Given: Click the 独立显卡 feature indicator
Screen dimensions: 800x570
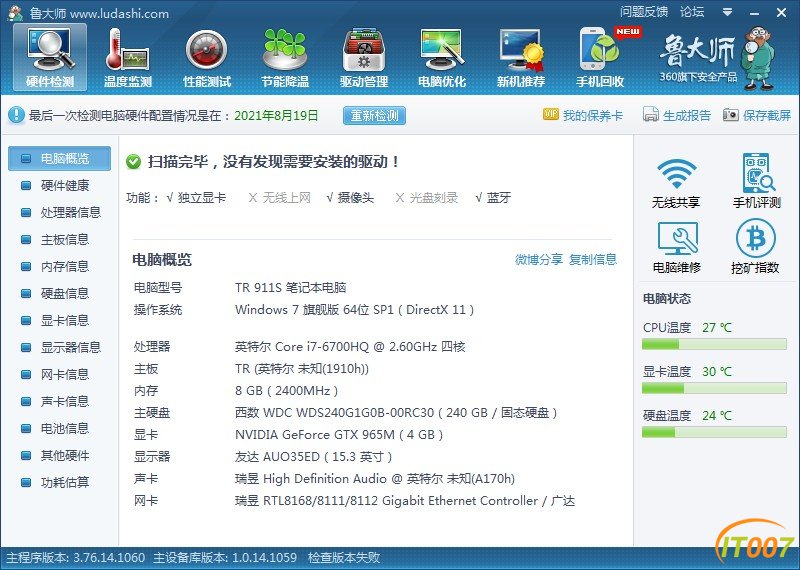Looking at the screenshot, I should pos(196,198).
